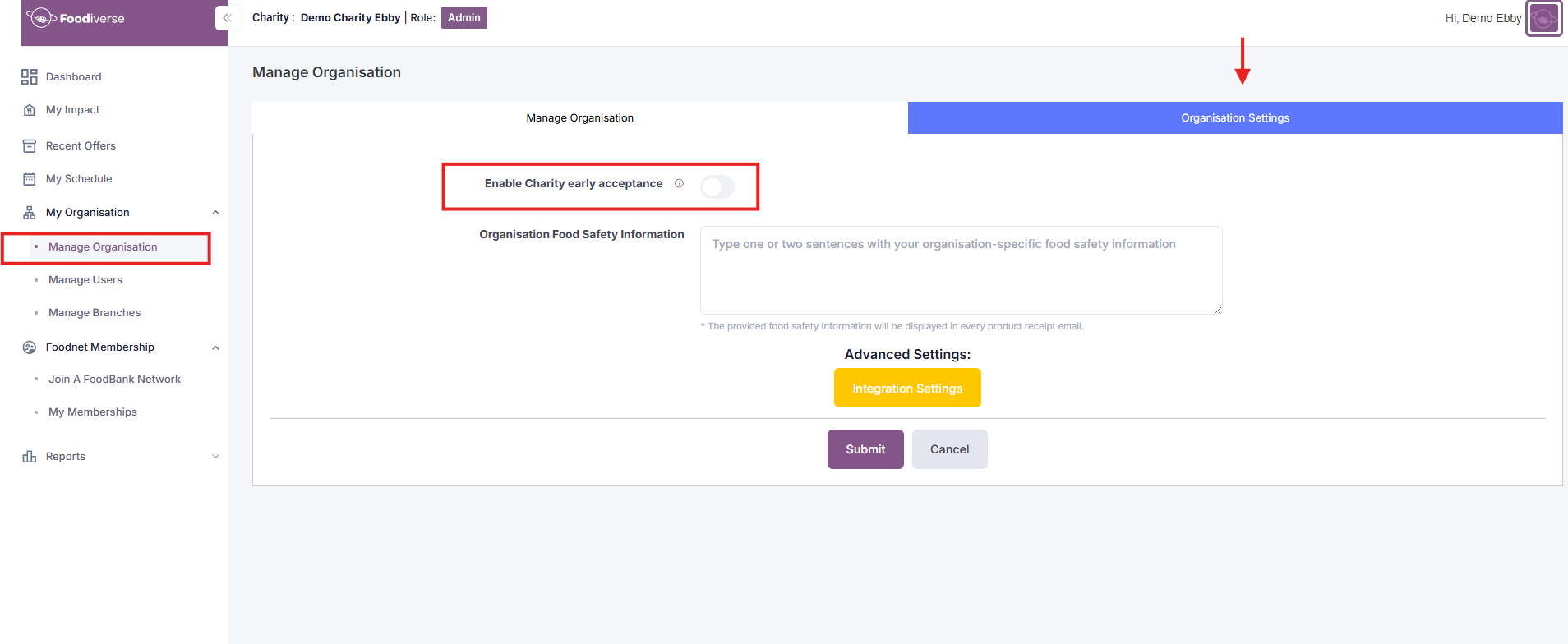Viewport: 1568px width, 644px height.
Task: Click the Reports bar chart icon
Action: click(30, 457)
